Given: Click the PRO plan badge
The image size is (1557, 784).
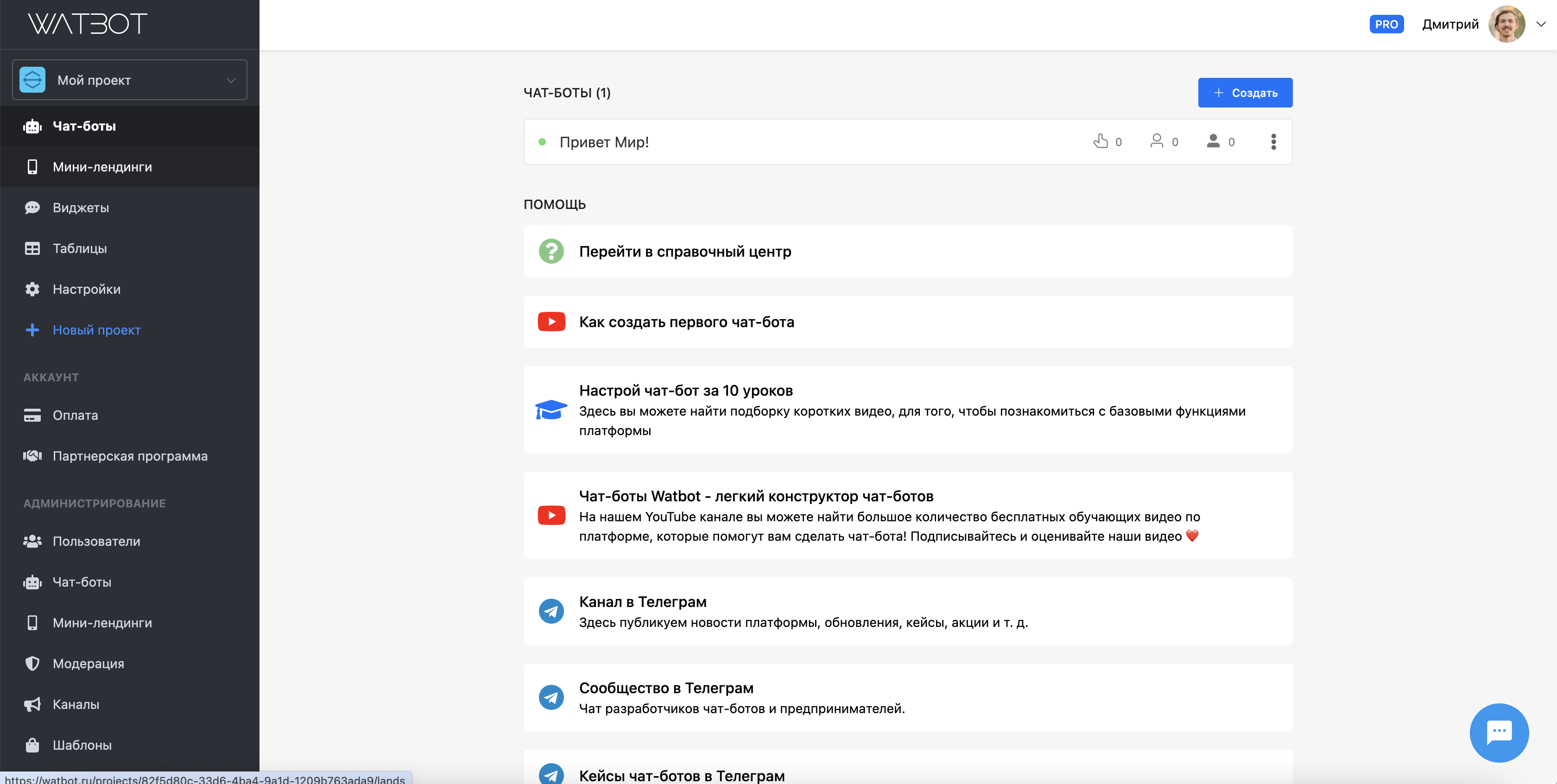Looking at the screenshot, I should (x=1386, y=24).
